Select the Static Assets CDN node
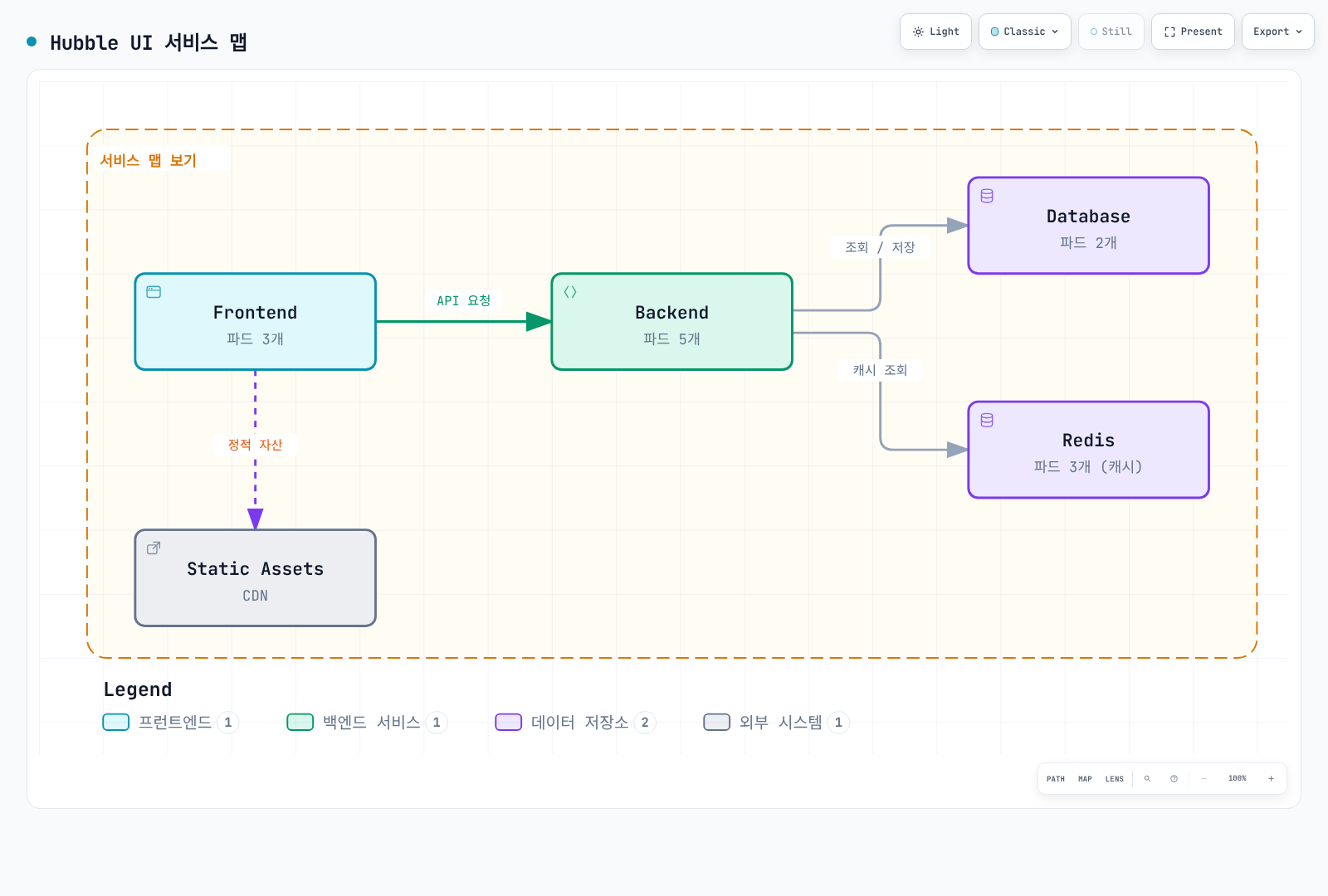Viewport: 1328px width, 896px height. click(x=256, y=578)
